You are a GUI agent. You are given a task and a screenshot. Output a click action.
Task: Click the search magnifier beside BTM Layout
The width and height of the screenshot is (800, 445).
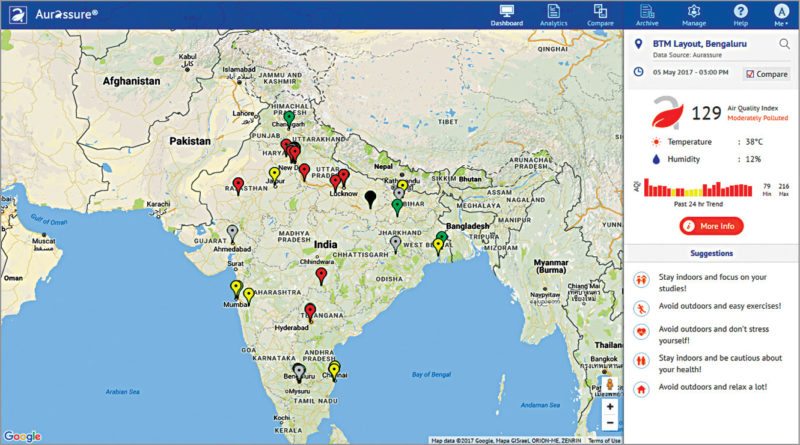pyautogui.click(x=783, y=44)
